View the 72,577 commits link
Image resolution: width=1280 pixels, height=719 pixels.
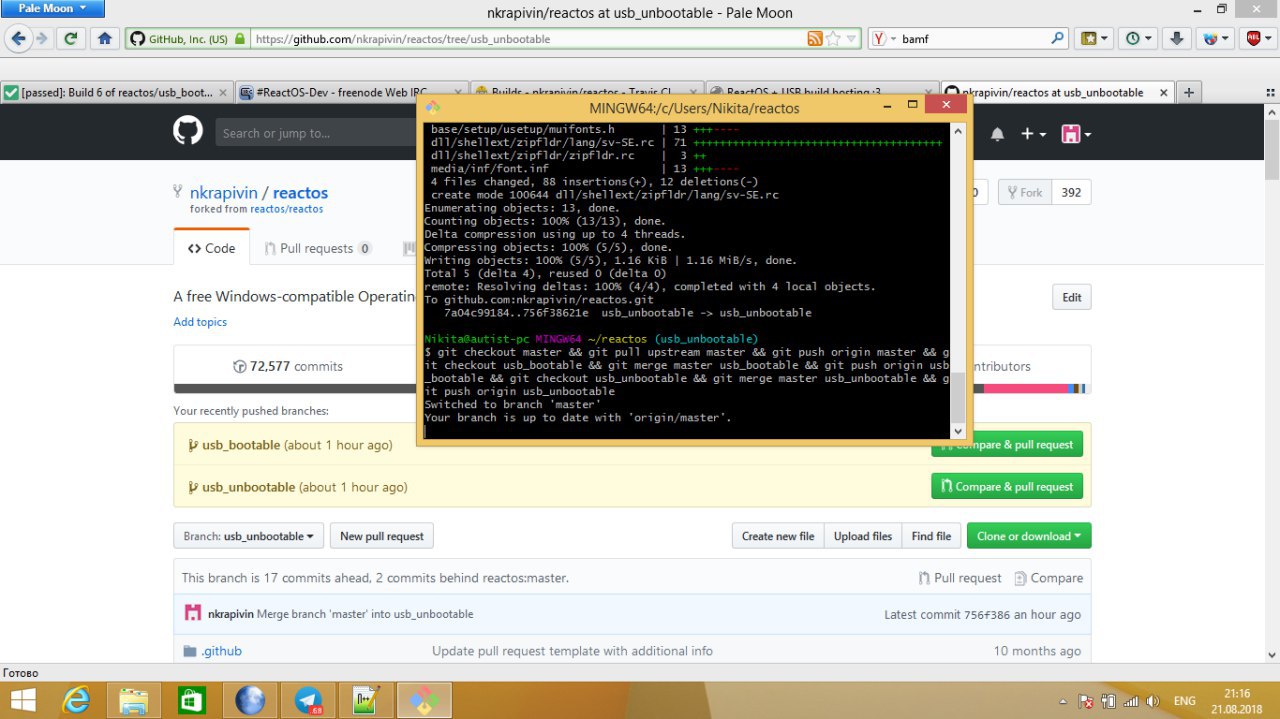(x=288, y=366)
